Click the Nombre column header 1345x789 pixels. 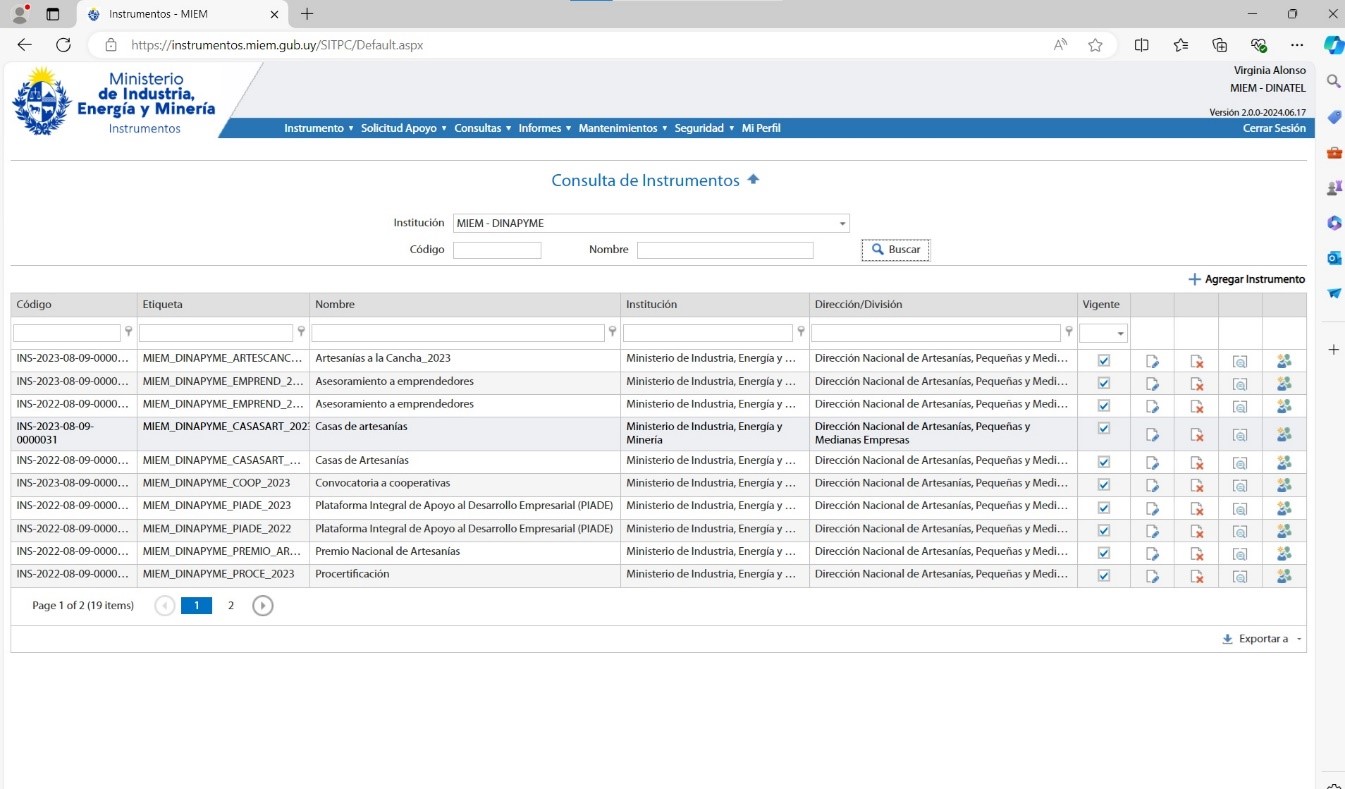pyautogui.click(x=465, y=304)
